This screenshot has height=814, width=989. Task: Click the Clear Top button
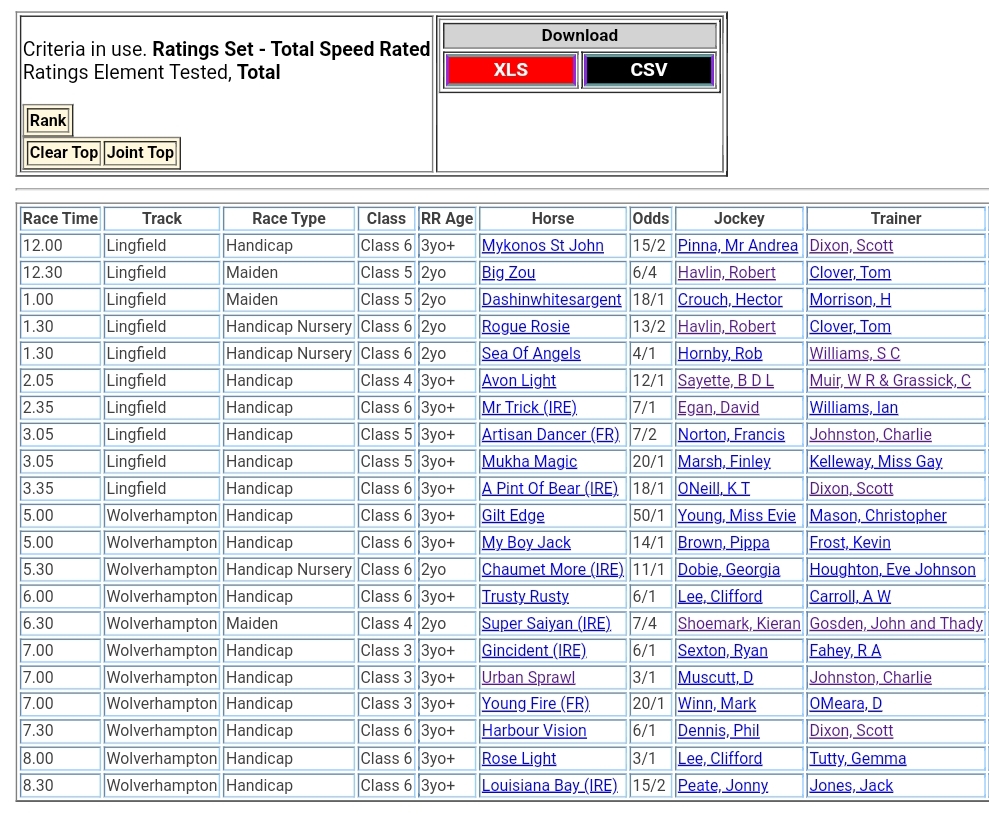(64, 153)
